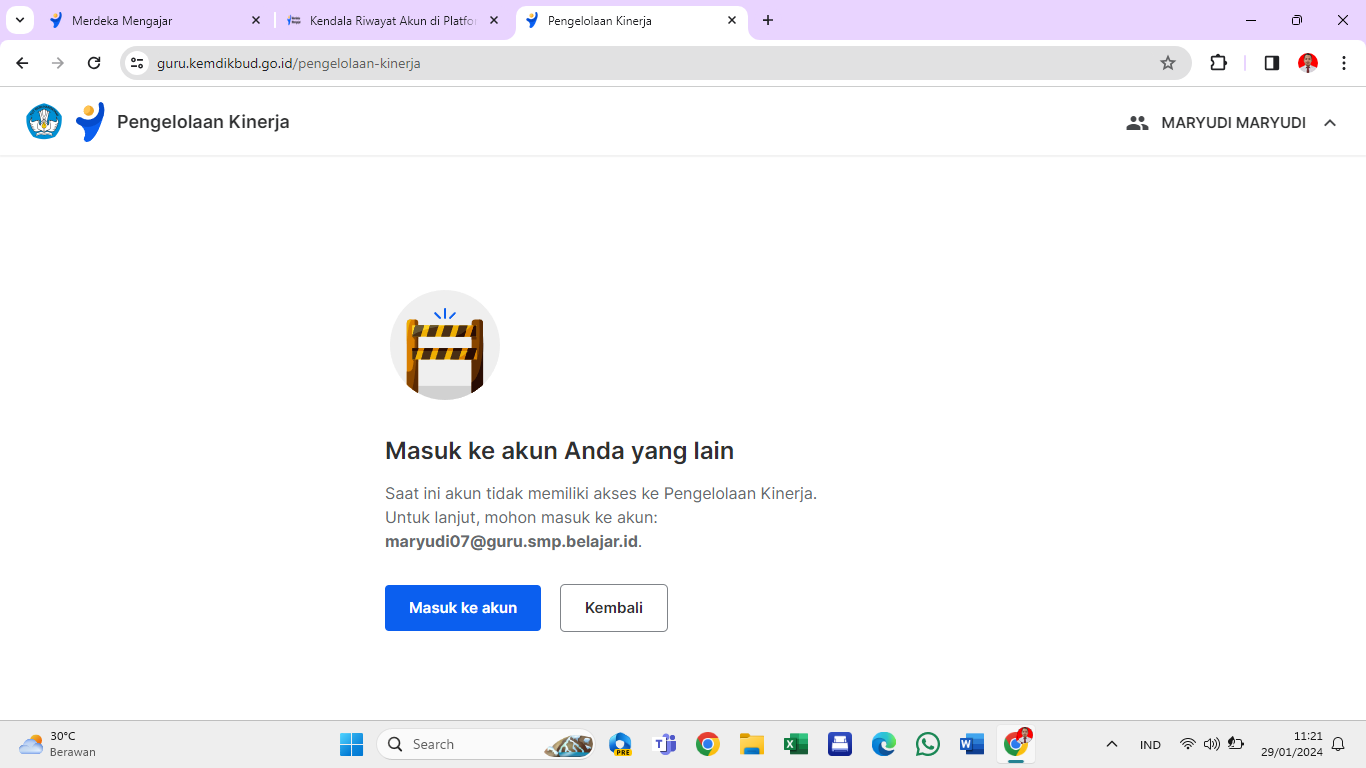This screenshot has height=768, width=1366.
Task: Launch Excel from the taskbar
Action: click(x=796, y=744)
